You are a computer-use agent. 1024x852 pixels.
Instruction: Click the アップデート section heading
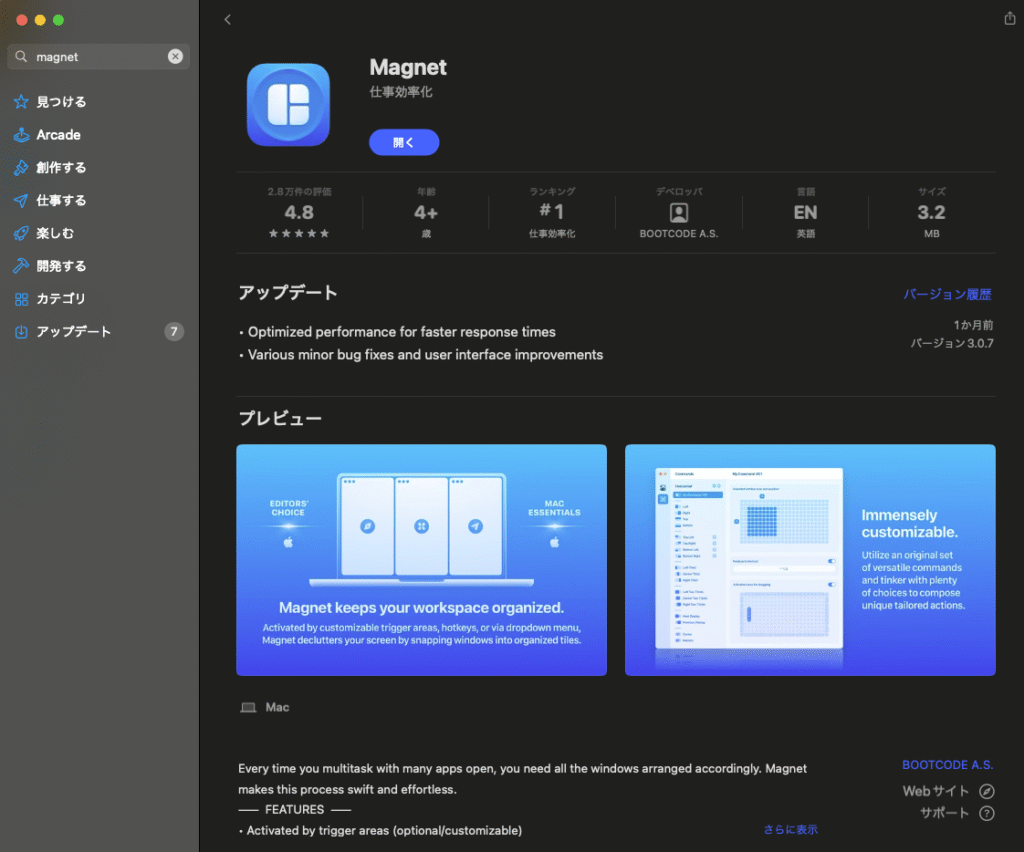click(x=287, y=292)
